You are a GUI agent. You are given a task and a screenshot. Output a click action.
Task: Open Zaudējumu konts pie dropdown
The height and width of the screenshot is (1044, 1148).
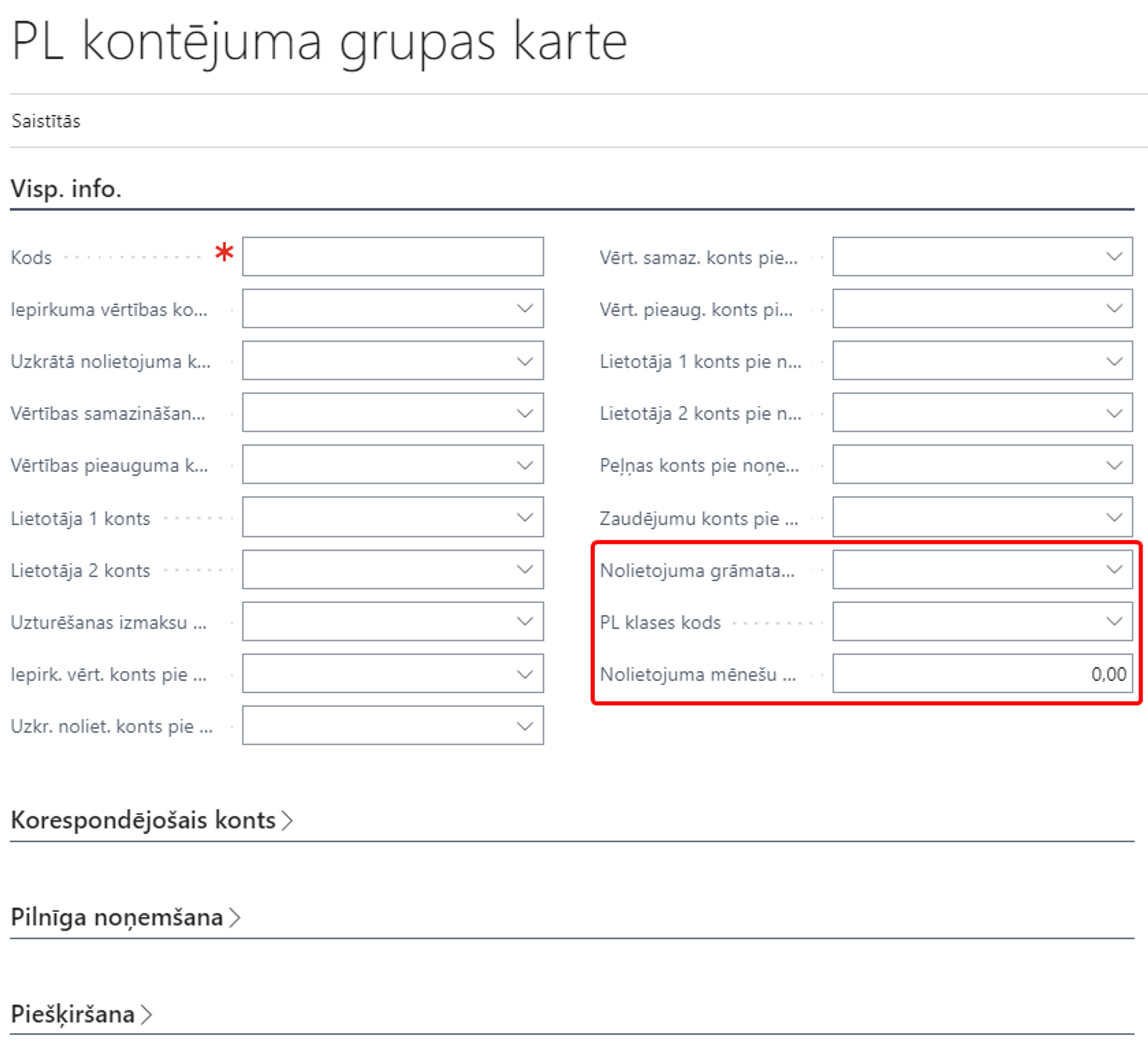click(x=1114, y=517)
